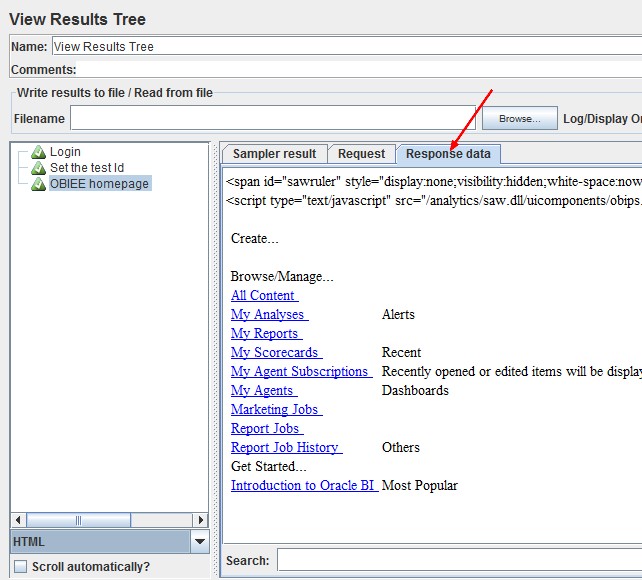Click the Create... text

255,238
